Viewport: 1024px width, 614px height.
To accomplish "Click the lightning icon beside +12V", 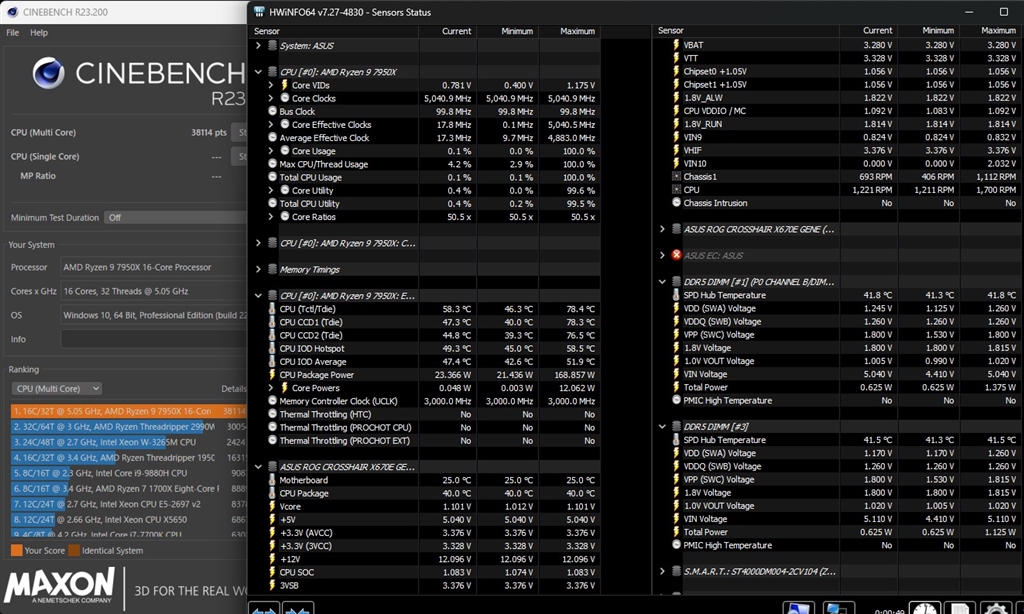I will click(x=272, y=558).
